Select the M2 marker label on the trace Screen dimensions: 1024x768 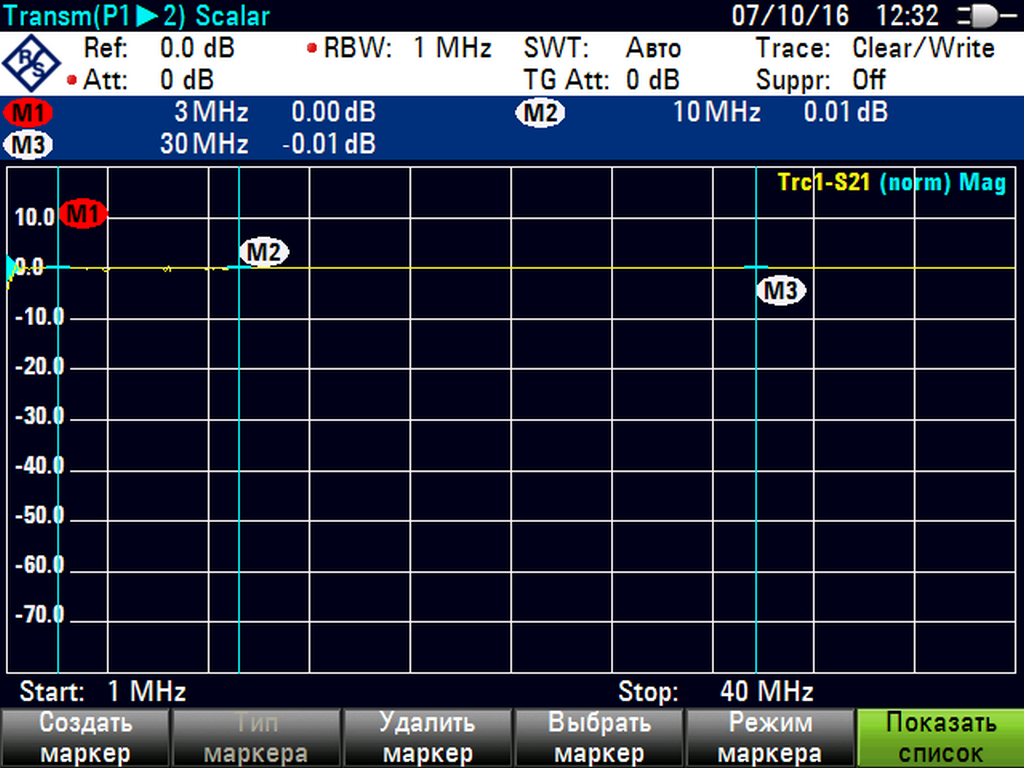[264, 253]
